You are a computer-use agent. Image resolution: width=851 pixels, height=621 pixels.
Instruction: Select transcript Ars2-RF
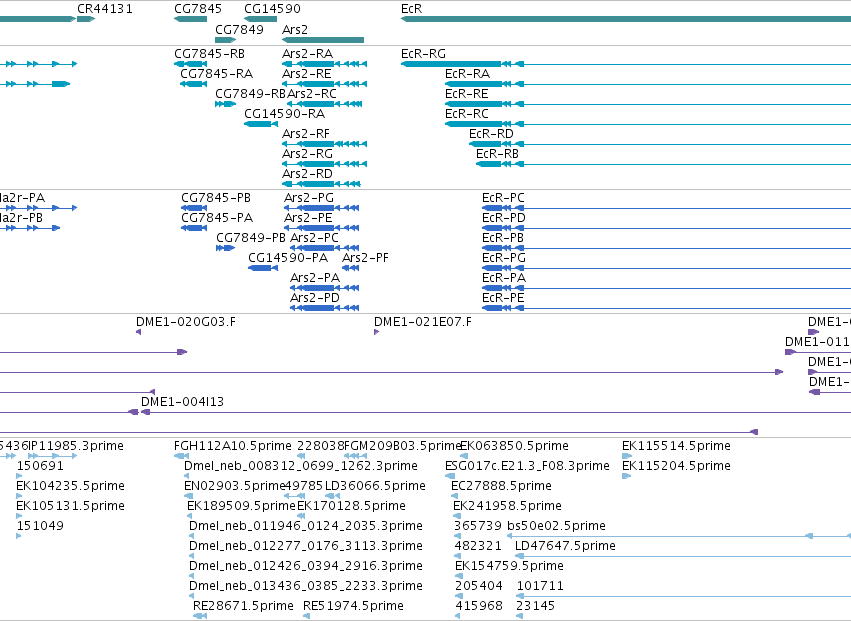click(x=306, y=134)
